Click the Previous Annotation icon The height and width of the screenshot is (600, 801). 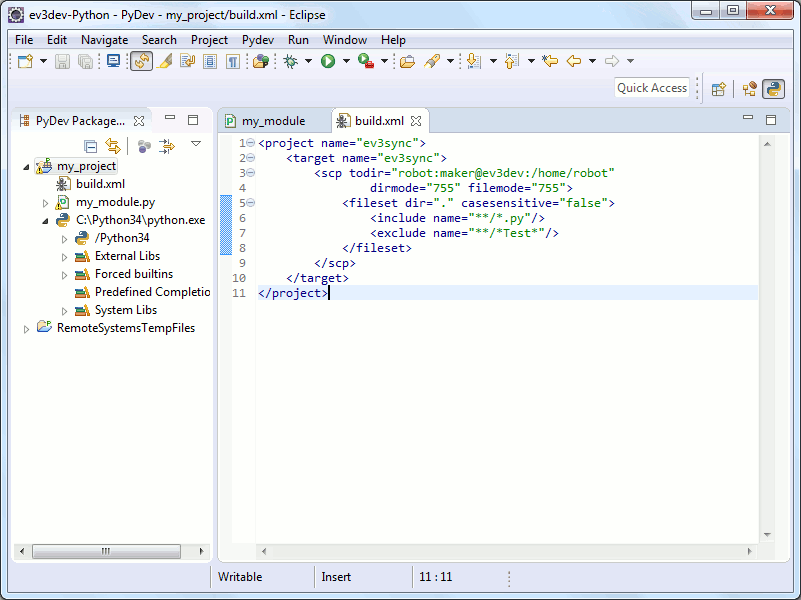[512, 61]
